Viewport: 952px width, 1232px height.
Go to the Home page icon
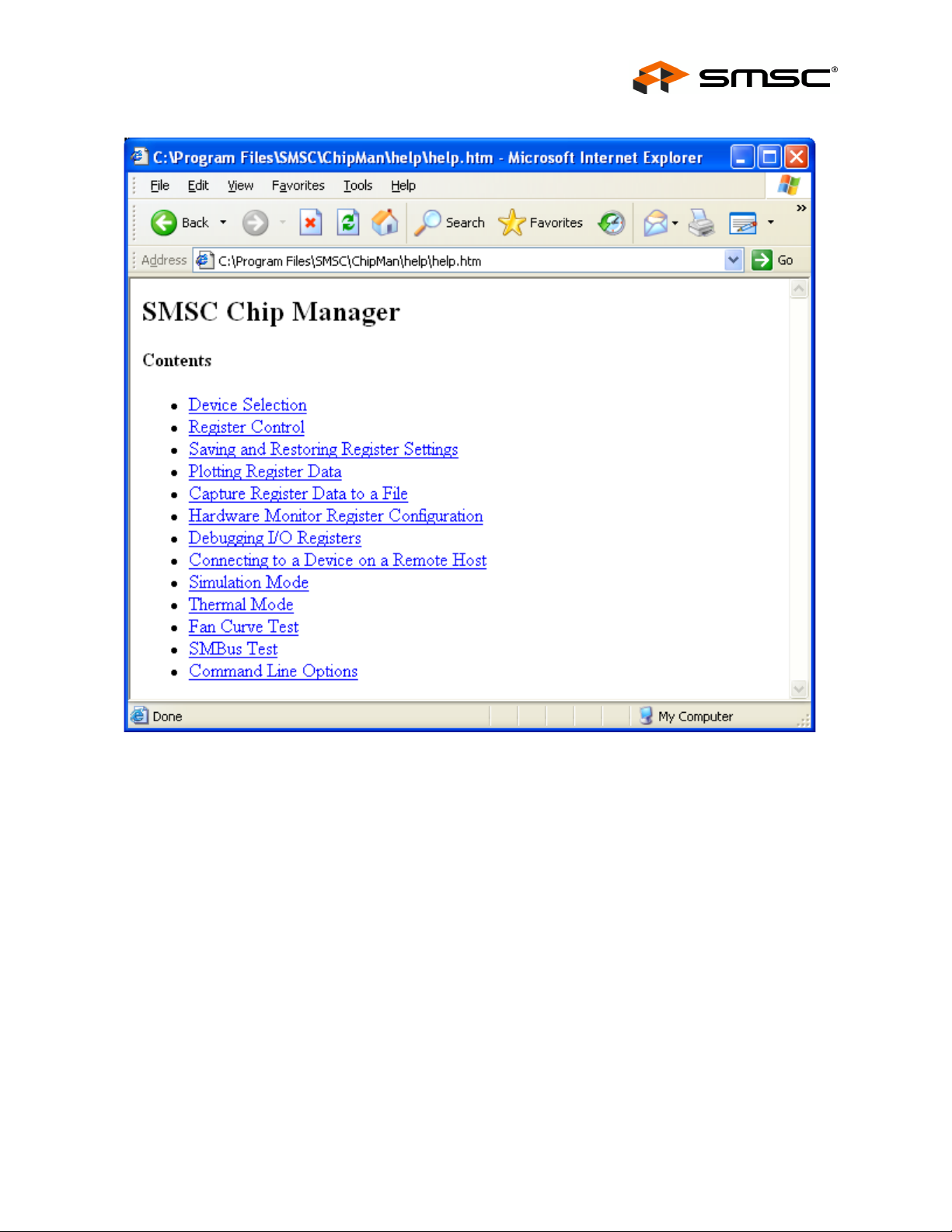385,223
